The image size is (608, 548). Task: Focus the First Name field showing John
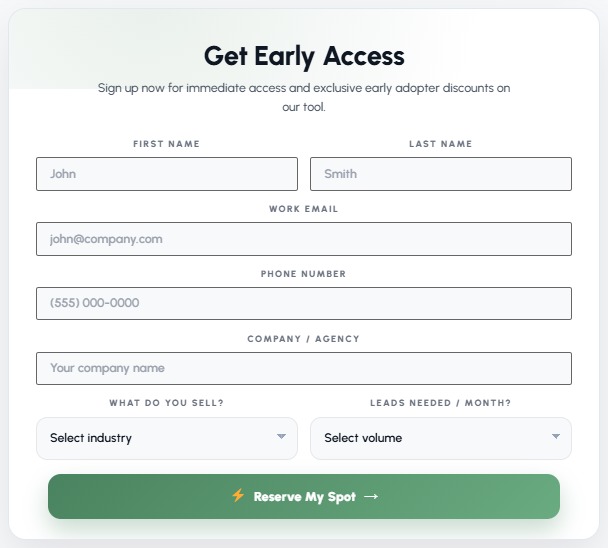(167, 174)
